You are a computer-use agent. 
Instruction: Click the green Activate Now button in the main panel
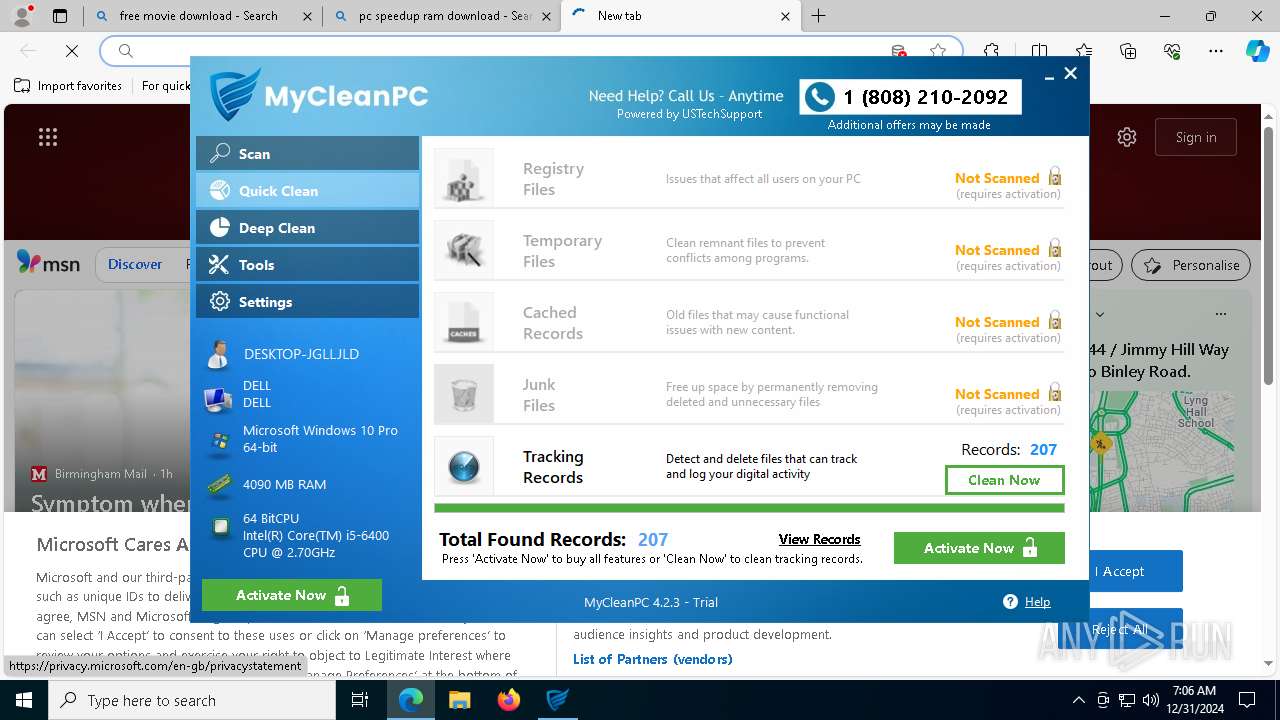click(x=979, y=548)
